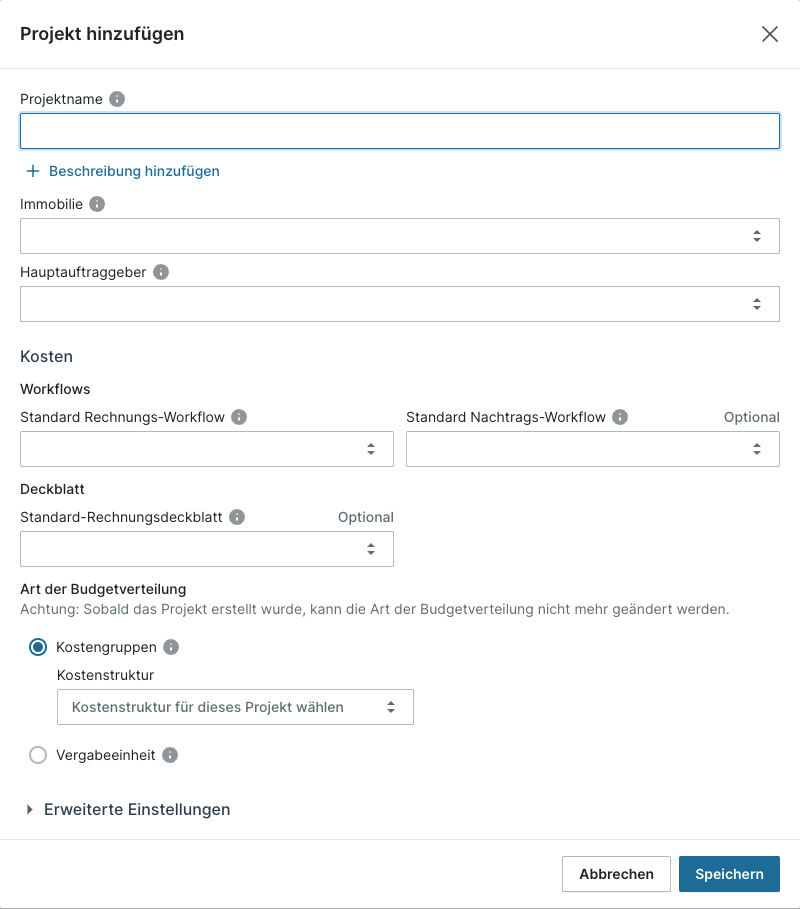Select the Kostengruppen radio button
800x909 pixels.
tap(38, 647)
